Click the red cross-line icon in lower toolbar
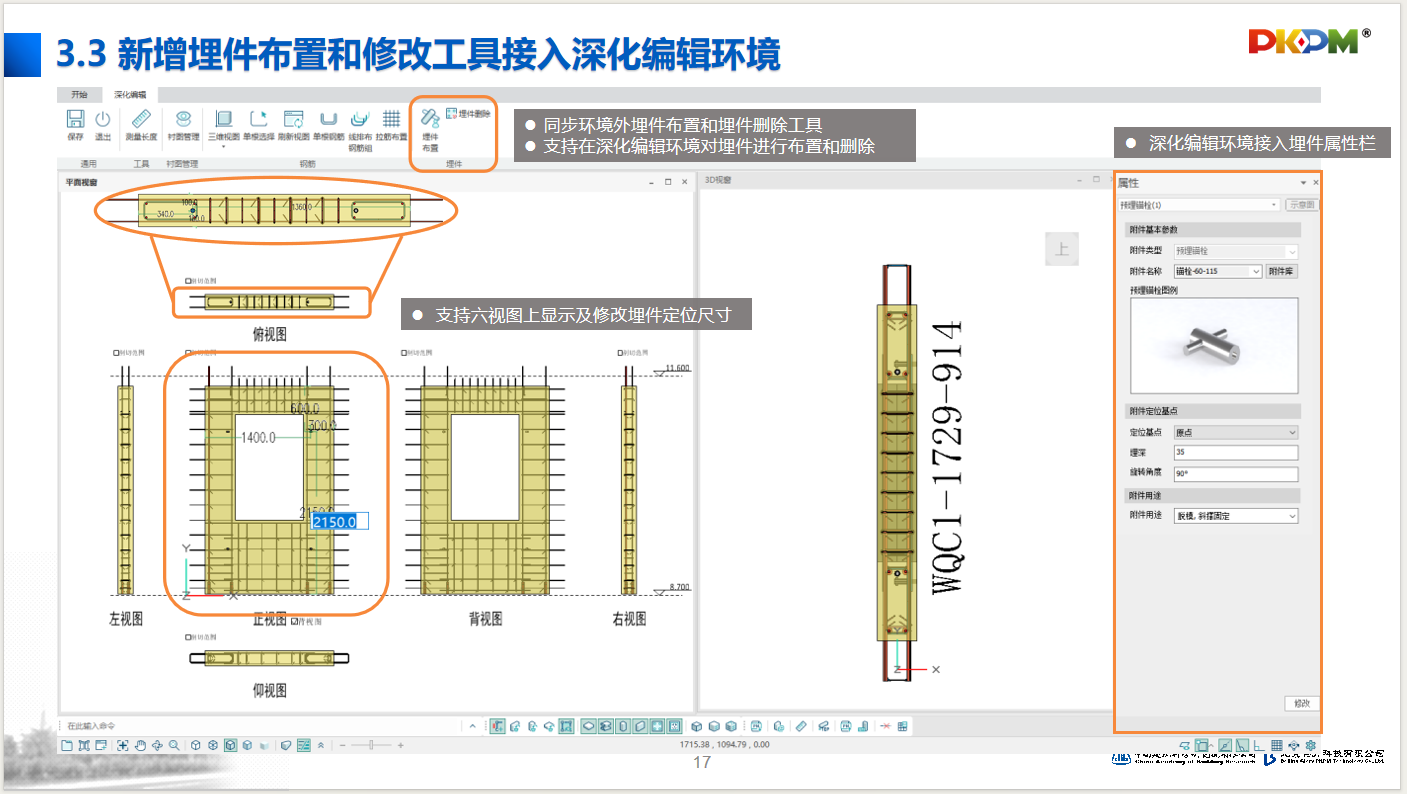1407x794 pixels. point(884,726)
